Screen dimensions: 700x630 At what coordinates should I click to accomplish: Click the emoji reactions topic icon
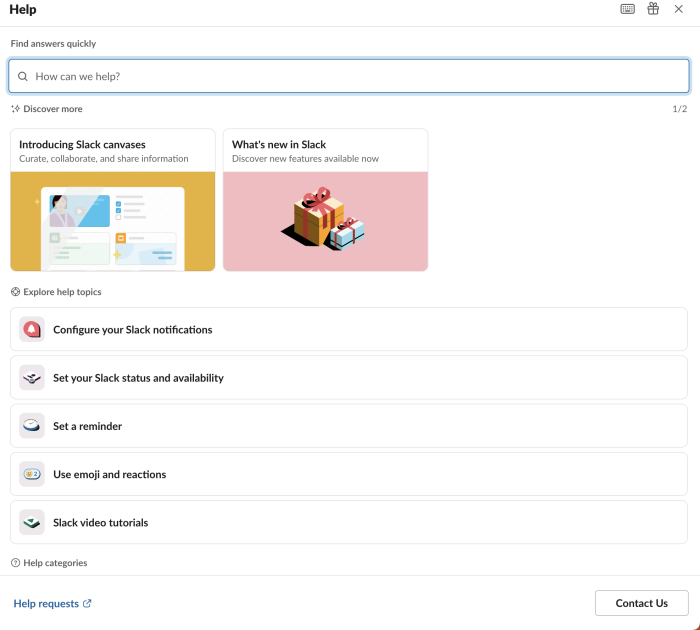tap(32, 474)
